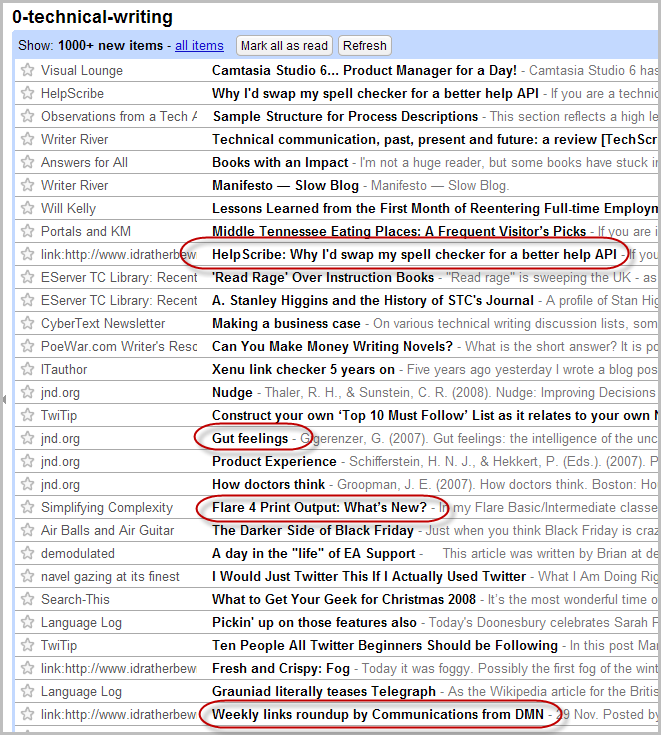Star the Nudge item from jnd.org

(x=28, y=392)
